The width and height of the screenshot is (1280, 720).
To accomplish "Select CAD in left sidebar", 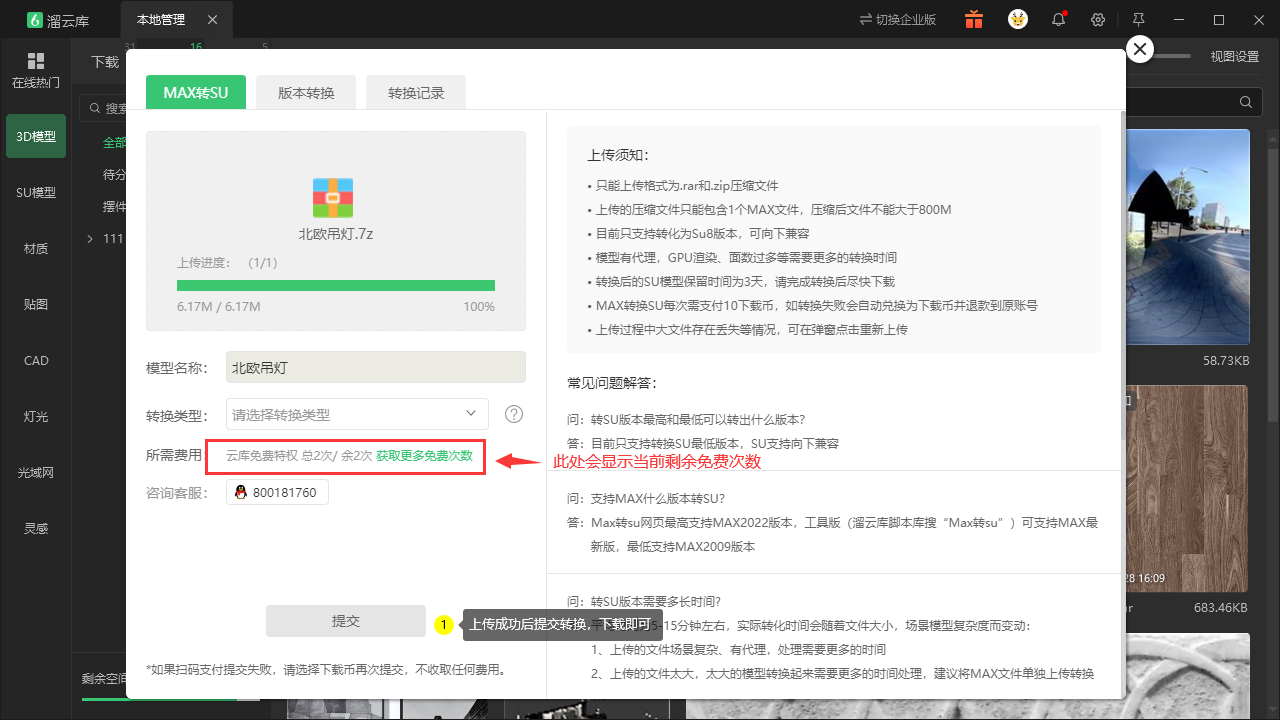I will coord(36,360).
